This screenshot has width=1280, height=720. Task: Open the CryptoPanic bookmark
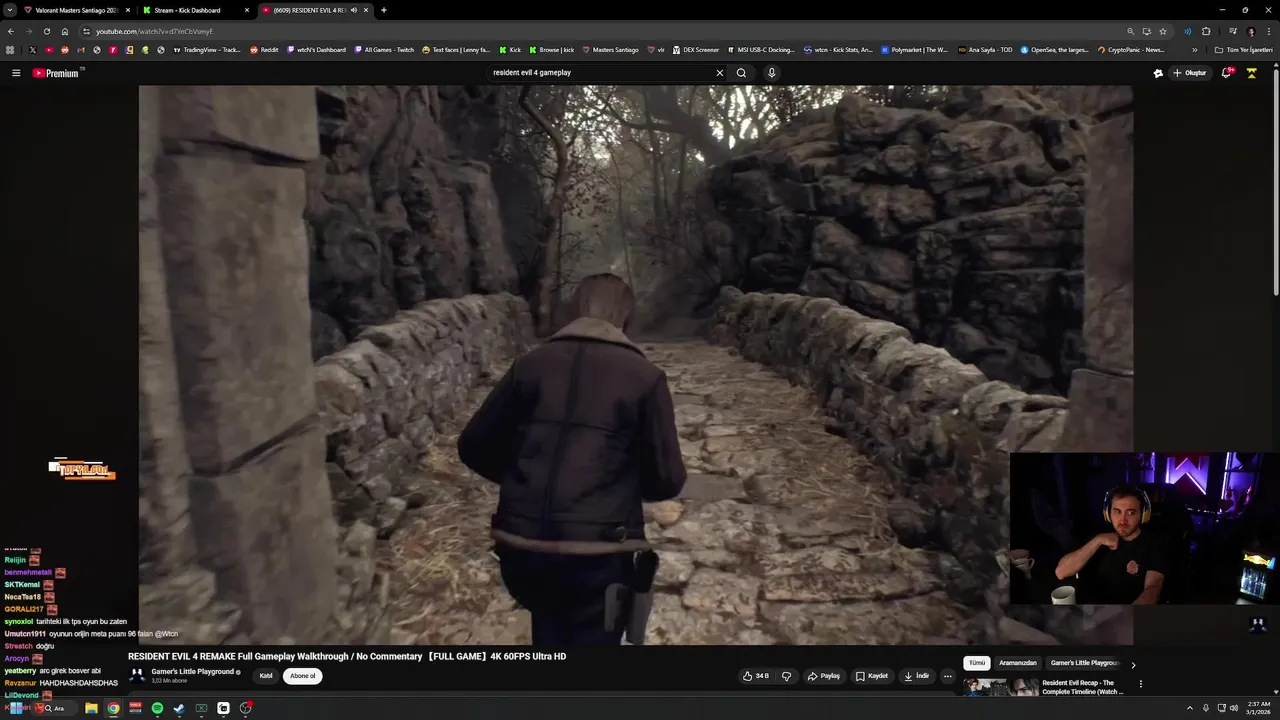click(1131, 49)
